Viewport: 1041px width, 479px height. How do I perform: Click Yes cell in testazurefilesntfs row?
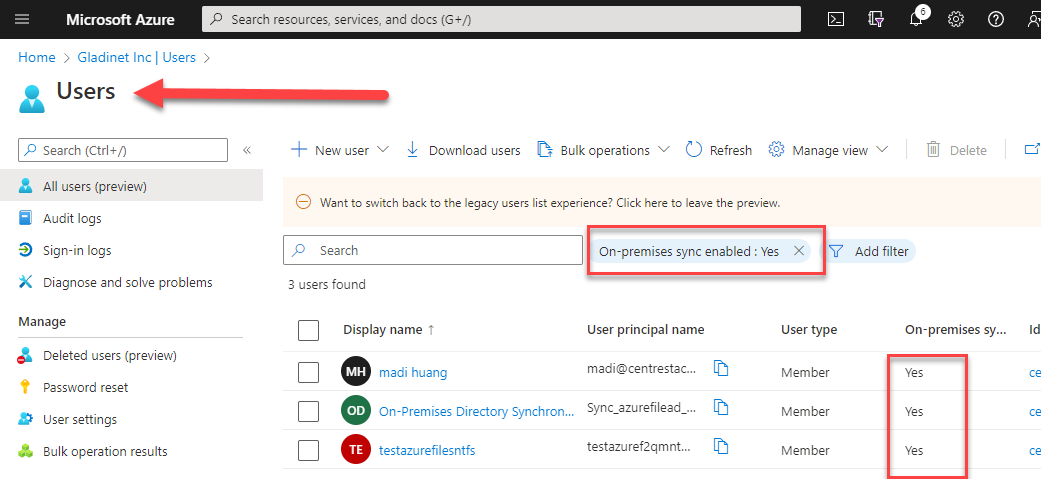tap(914, 450)
